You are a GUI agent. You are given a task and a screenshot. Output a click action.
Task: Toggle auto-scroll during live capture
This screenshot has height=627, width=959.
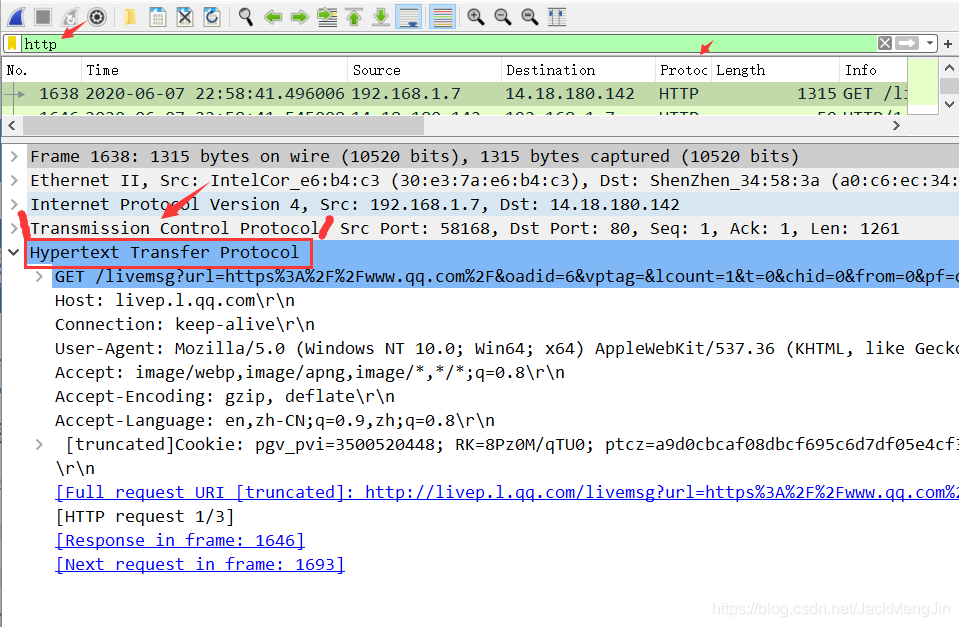click(409, 17)
